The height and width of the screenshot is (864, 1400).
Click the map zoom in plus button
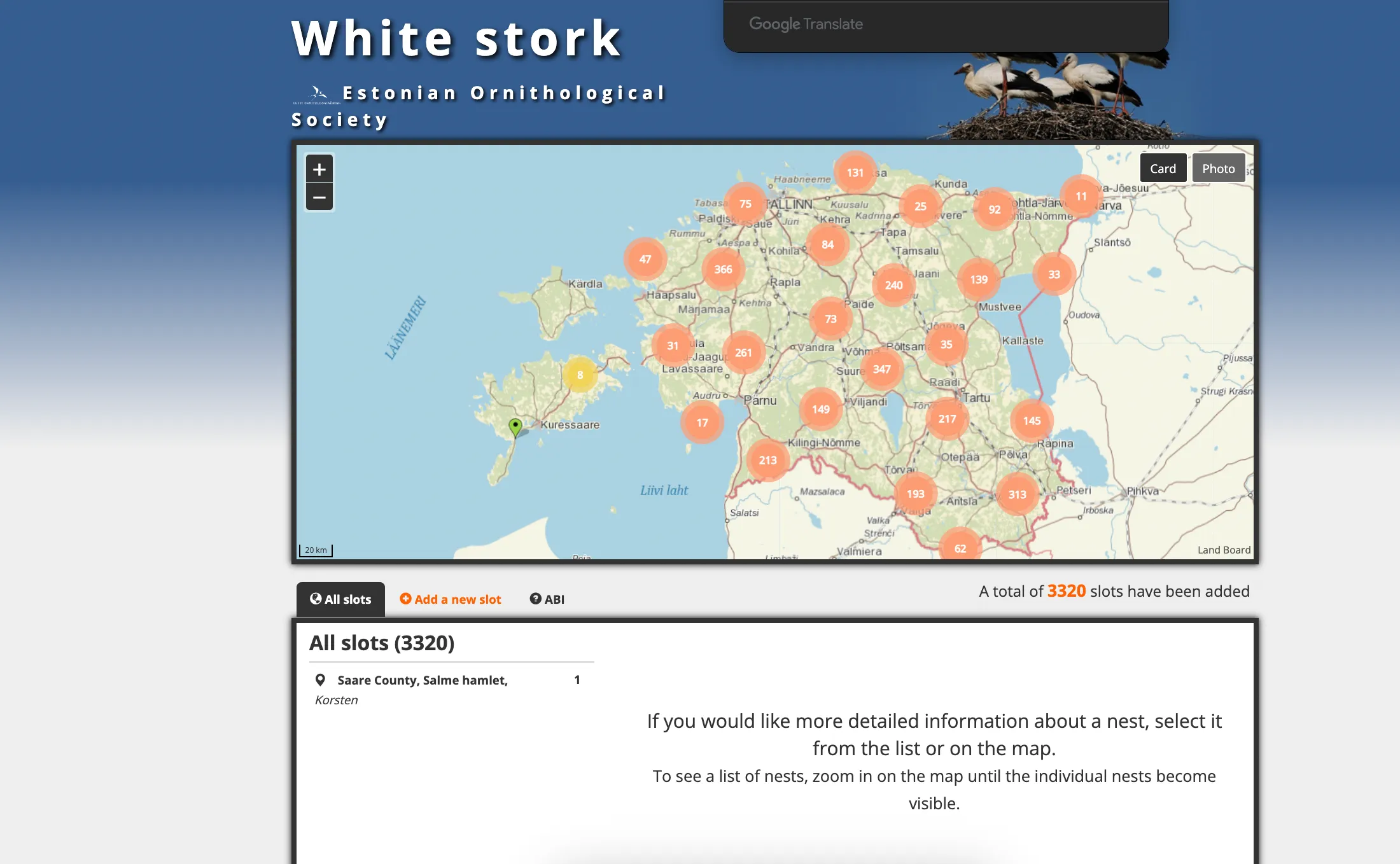point(319,169)
